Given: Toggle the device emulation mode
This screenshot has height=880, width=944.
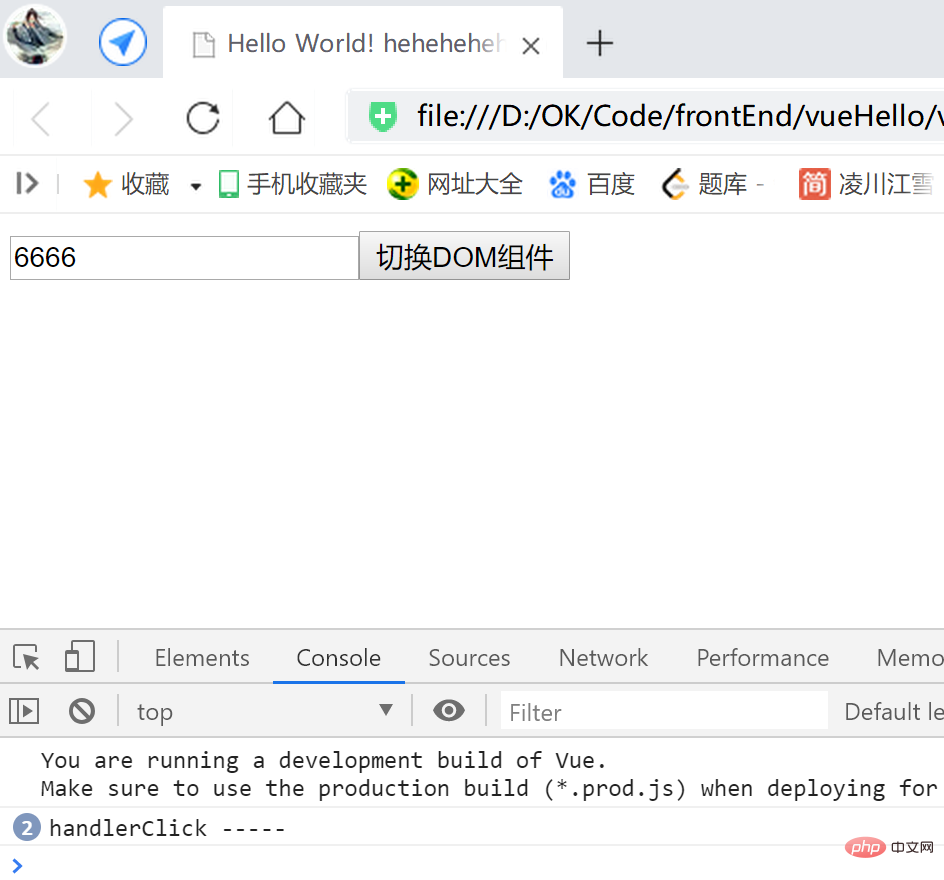Looking at the screenshot, I should pos(79,657).
